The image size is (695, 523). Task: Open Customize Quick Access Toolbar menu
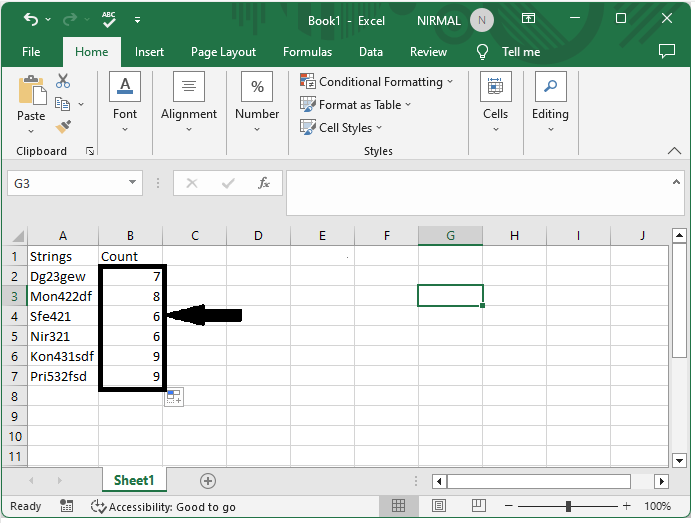pos(137,20)
